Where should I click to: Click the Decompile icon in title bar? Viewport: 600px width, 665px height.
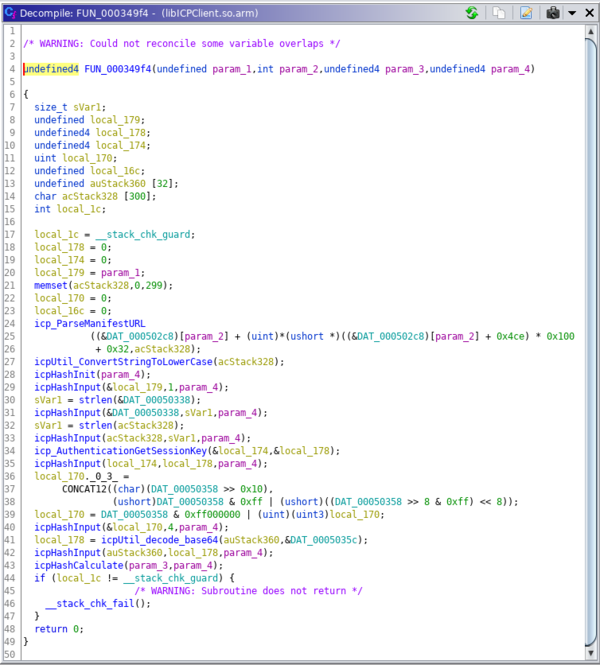point(10,13)
